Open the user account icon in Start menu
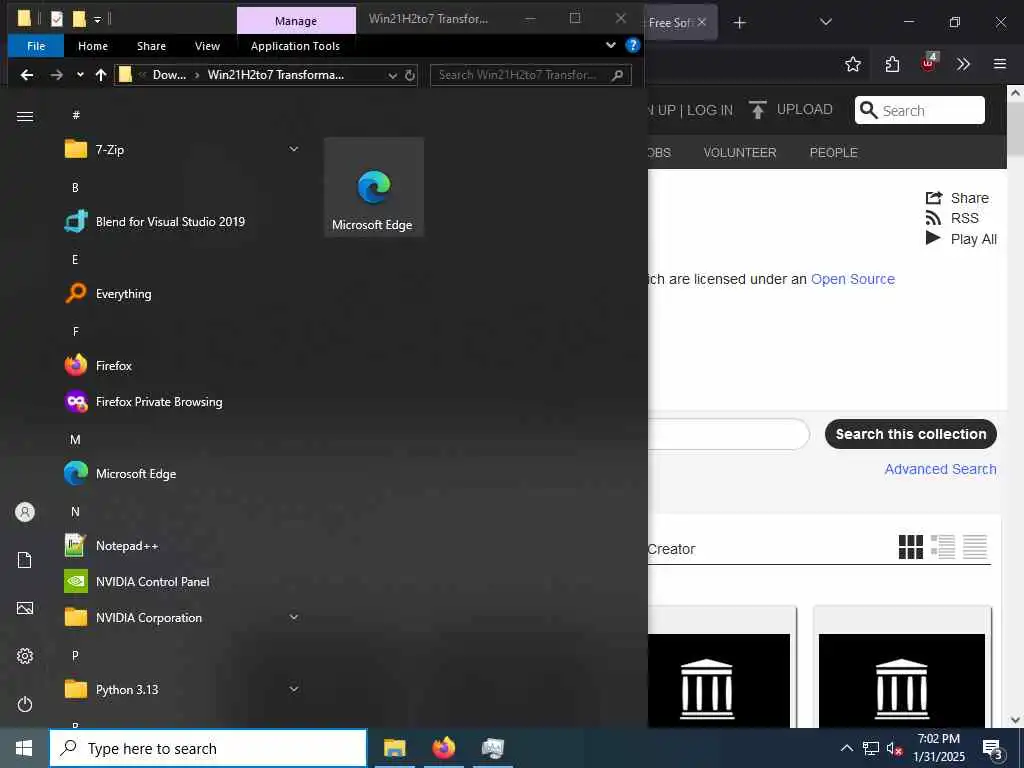This screenshot has height=768, width=1024. [25, 512]
